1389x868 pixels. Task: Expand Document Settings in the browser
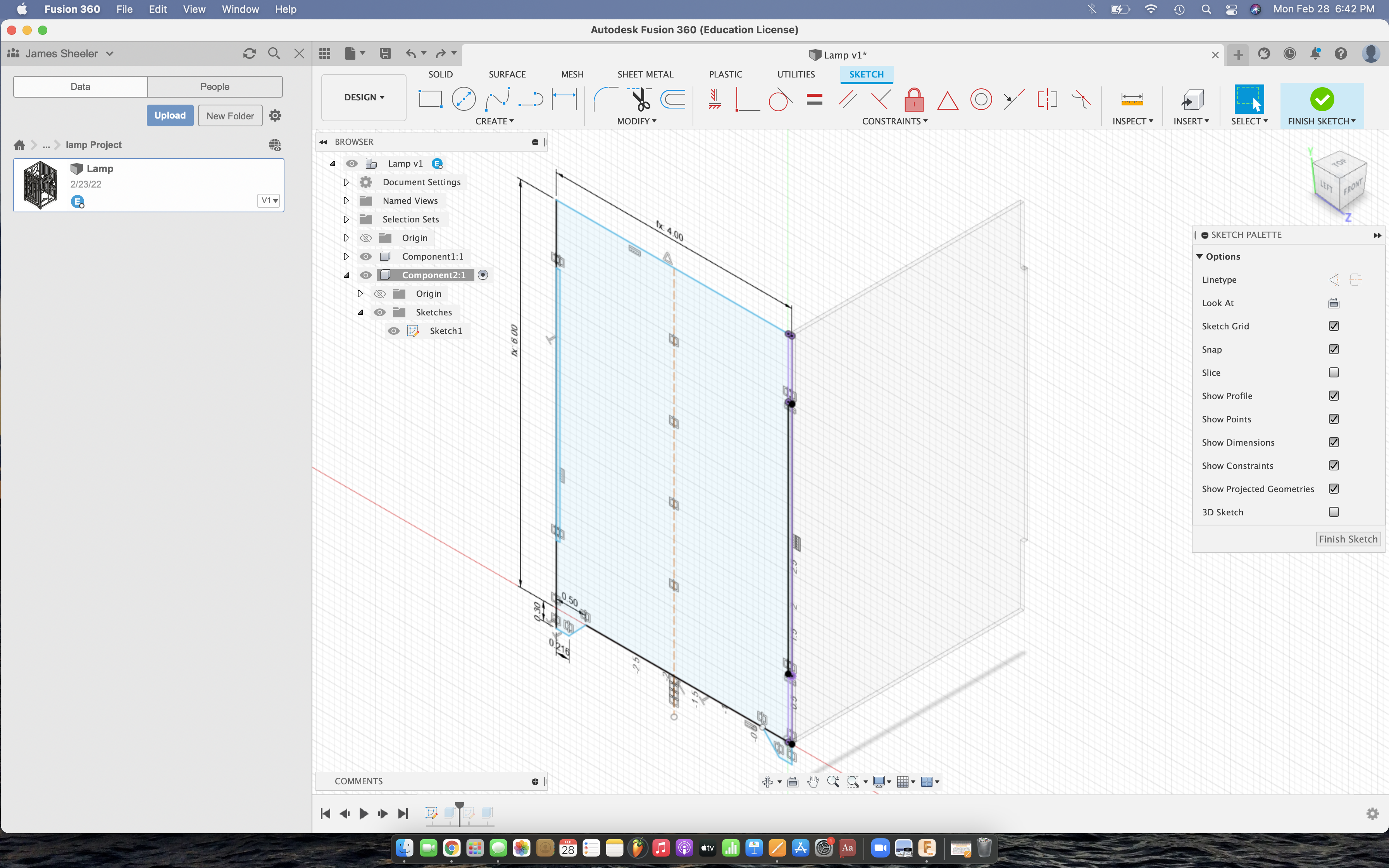click(346, 182)
